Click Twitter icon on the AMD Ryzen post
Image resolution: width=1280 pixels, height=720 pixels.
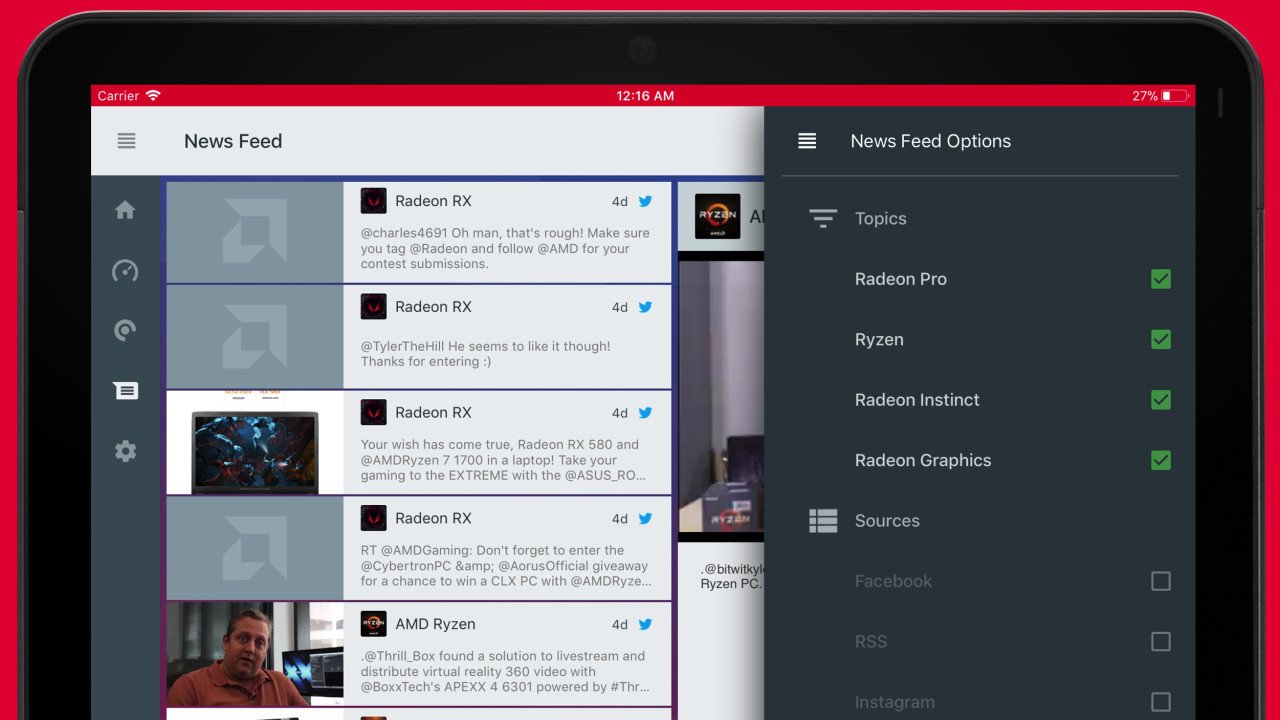point(645,624)
